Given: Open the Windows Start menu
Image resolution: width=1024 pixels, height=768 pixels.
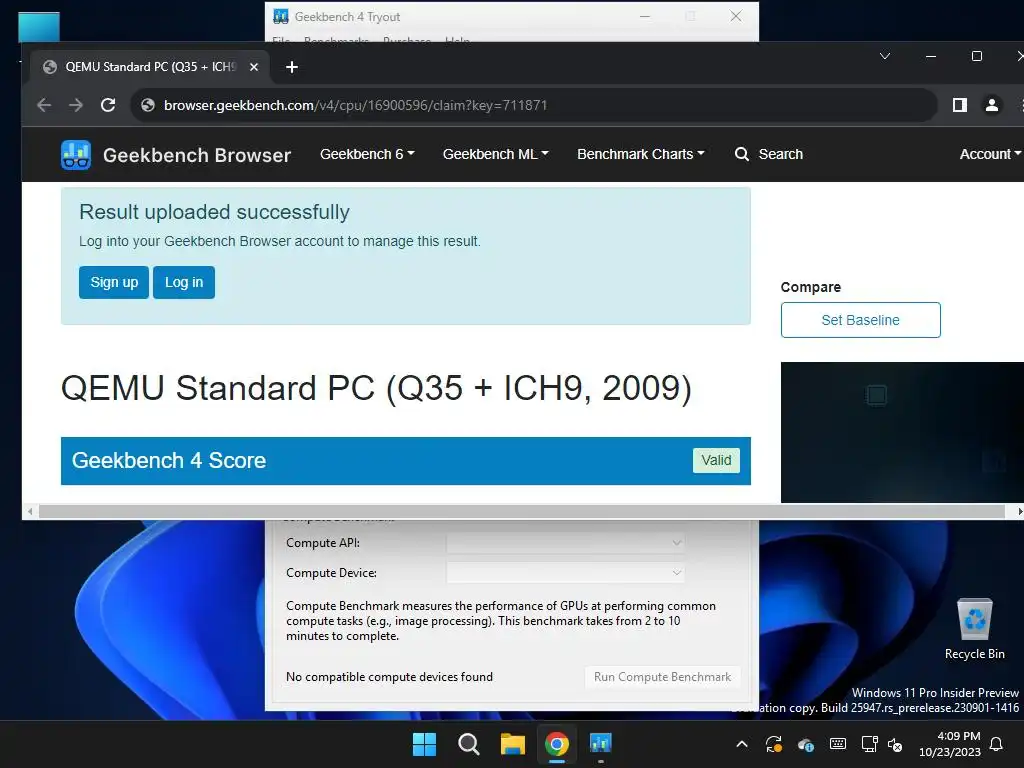Looking at the screenshot, I should (x=424, y=744).
